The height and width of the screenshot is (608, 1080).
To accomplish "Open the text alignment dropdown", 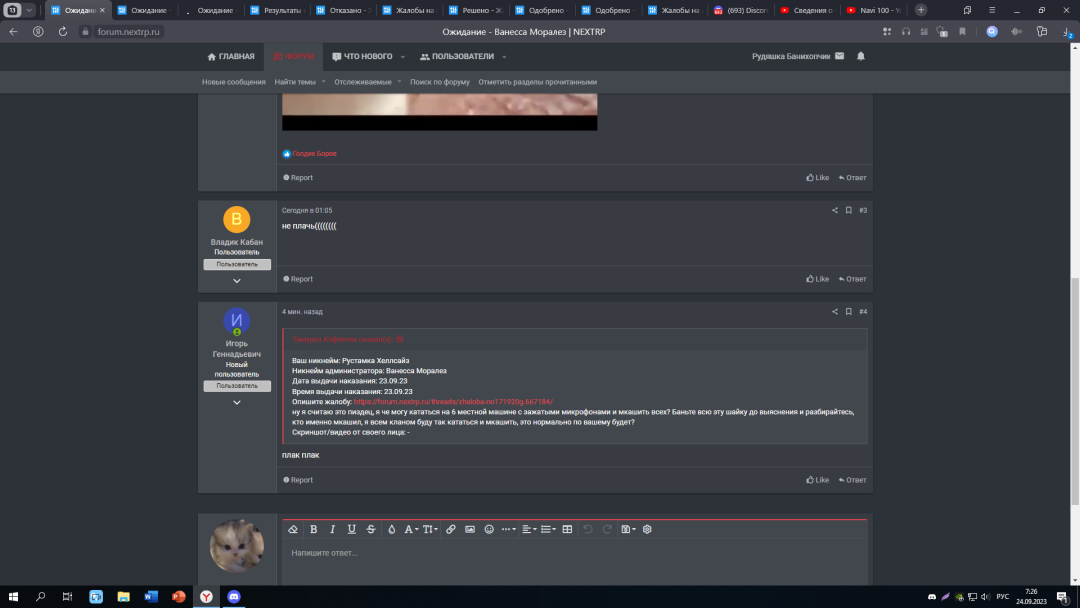I will pos(528,529).
